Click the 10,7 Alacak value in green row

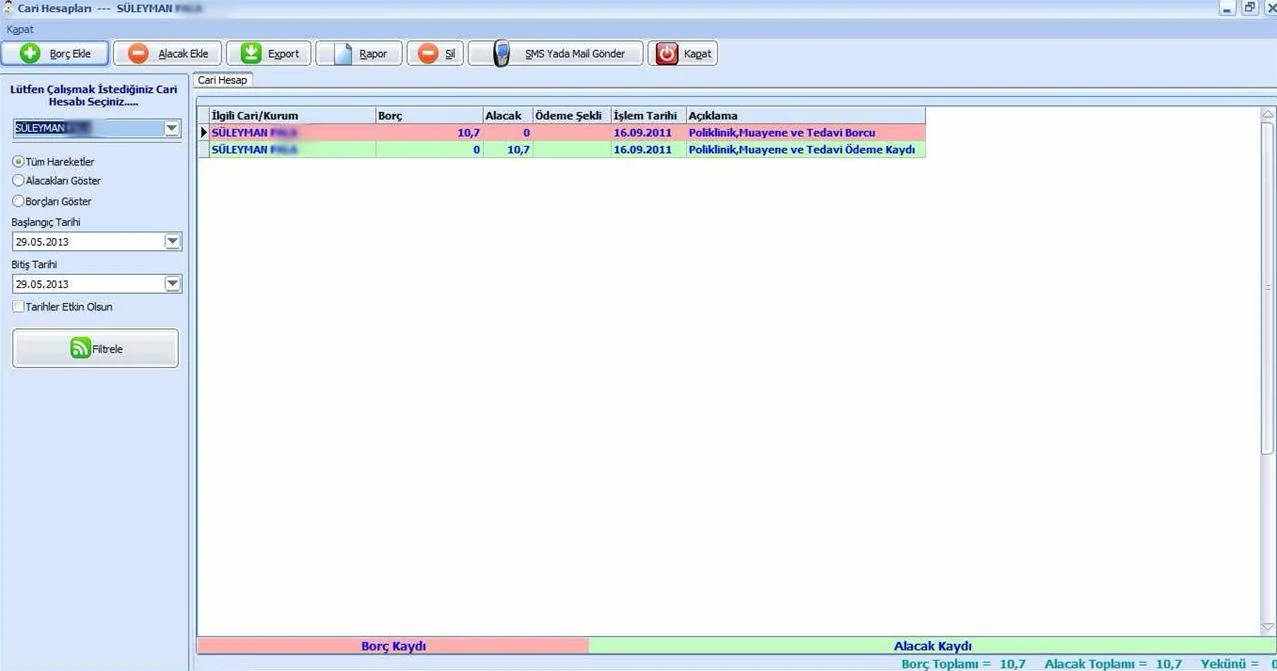tap(518, 150)
